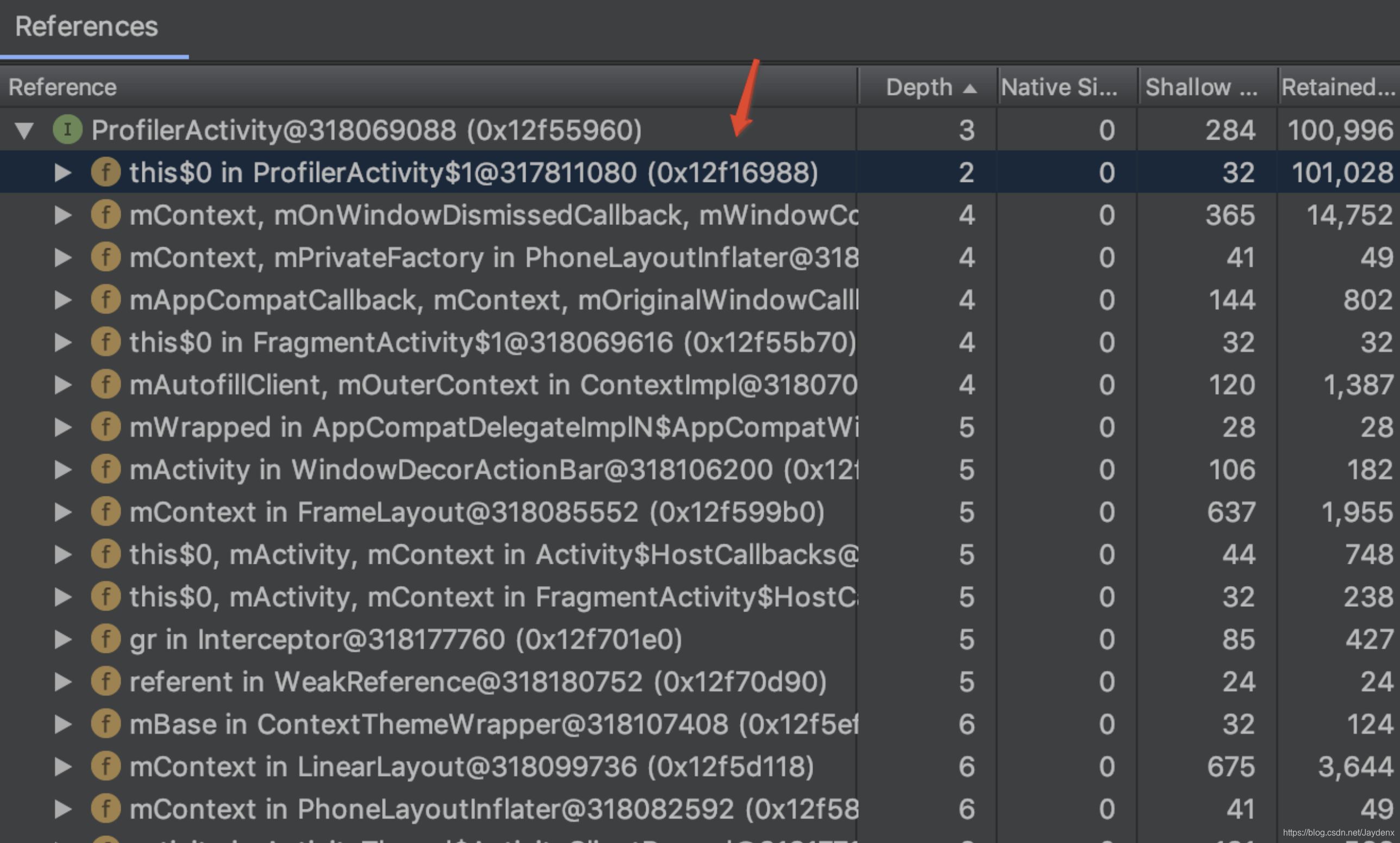Collapse the ProfilerActivity@318069088 root node
Image resolution: width=1400 pixels, height=843 pixels.
[24, 130]
